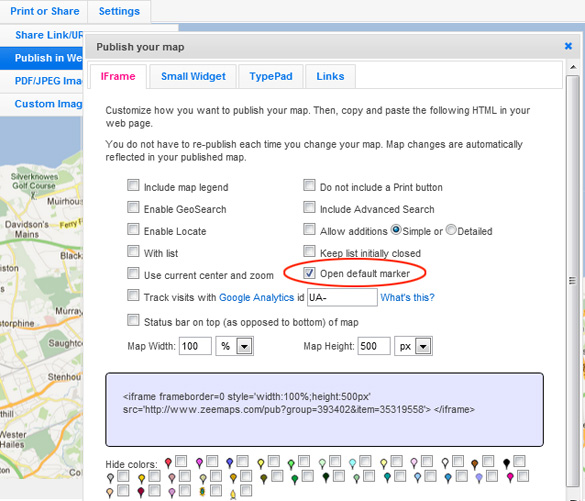Image resolution: width=585 pixels, height=501 pixels.
Task: Open the TypePad tab
Action: (x=271, y=76)
